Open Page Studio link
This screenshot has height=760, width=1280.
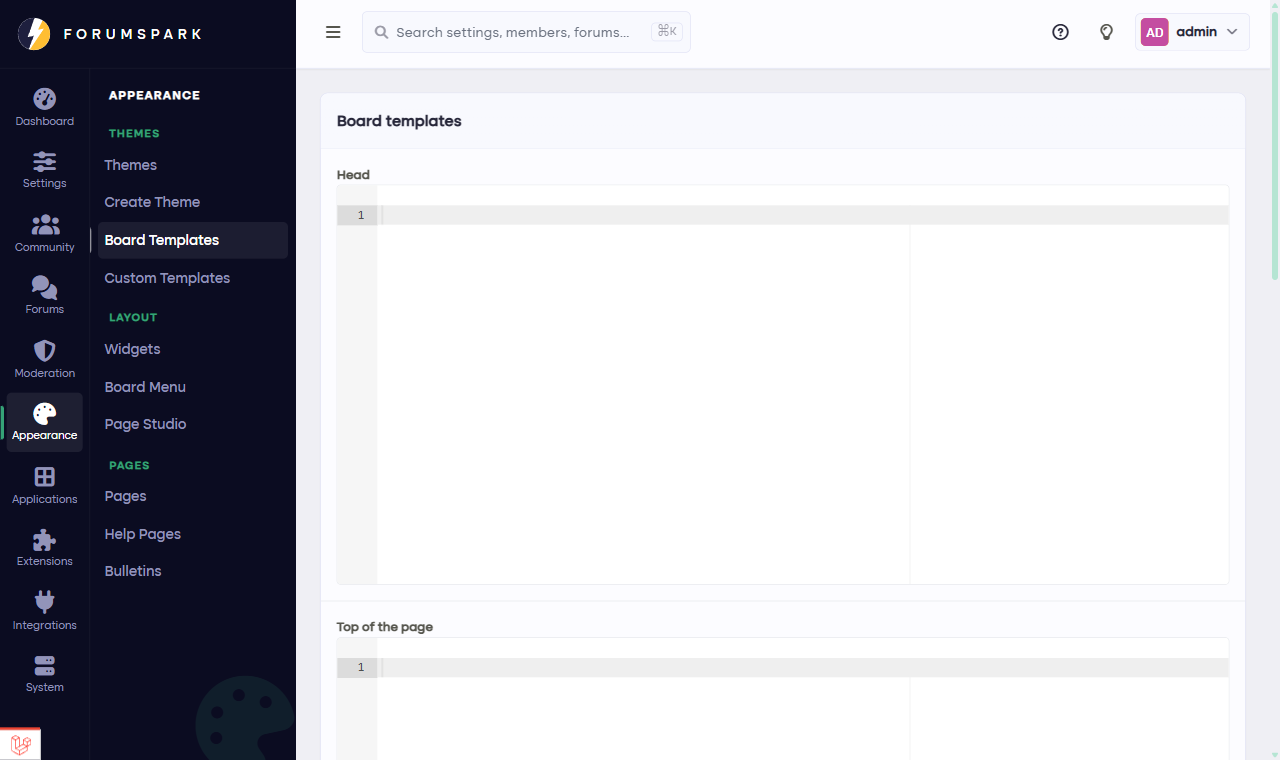(x=145, y=424)
